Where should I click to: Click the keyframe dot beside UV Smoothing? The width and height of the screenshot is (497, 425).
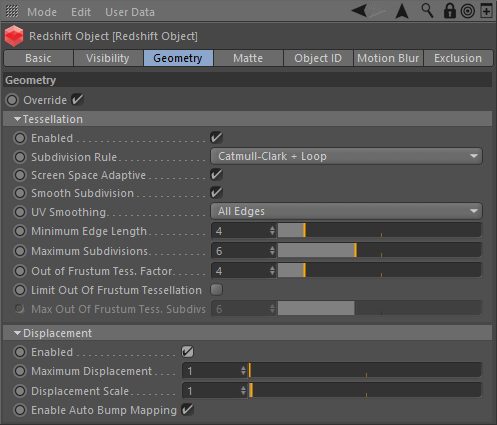(x=20, y=212)
